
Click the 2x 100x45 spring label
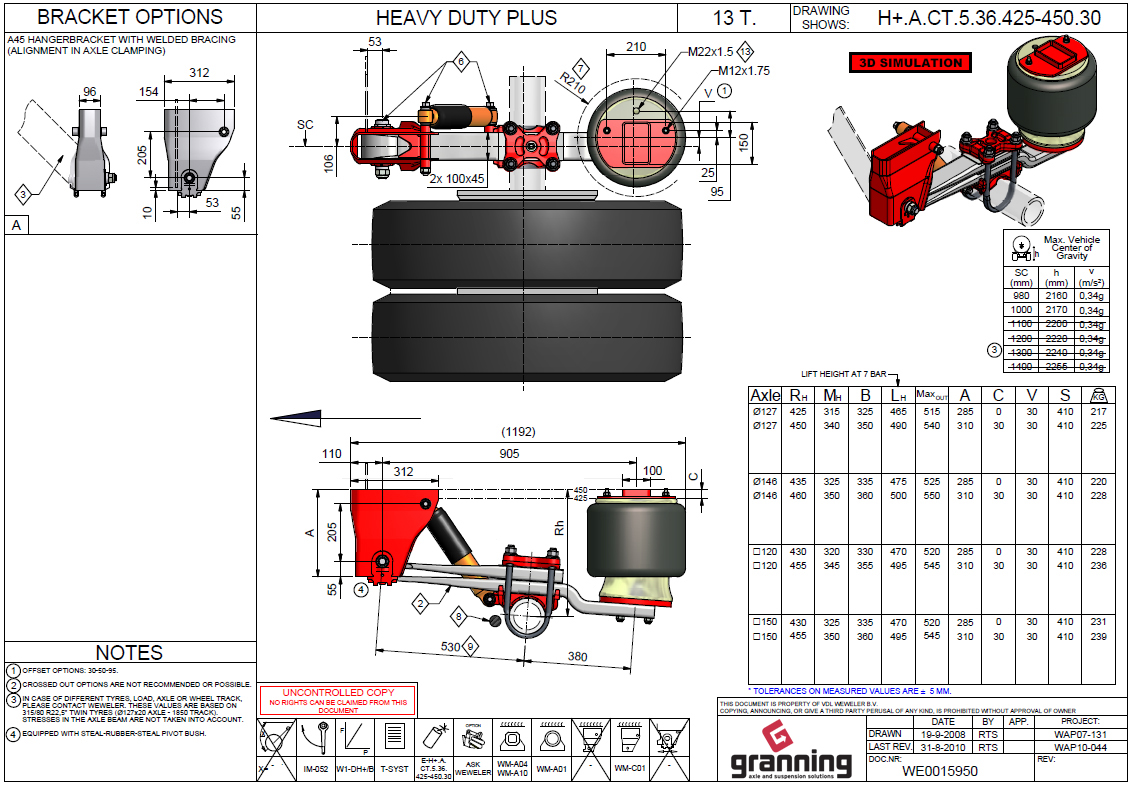click(x=457, y=178)
